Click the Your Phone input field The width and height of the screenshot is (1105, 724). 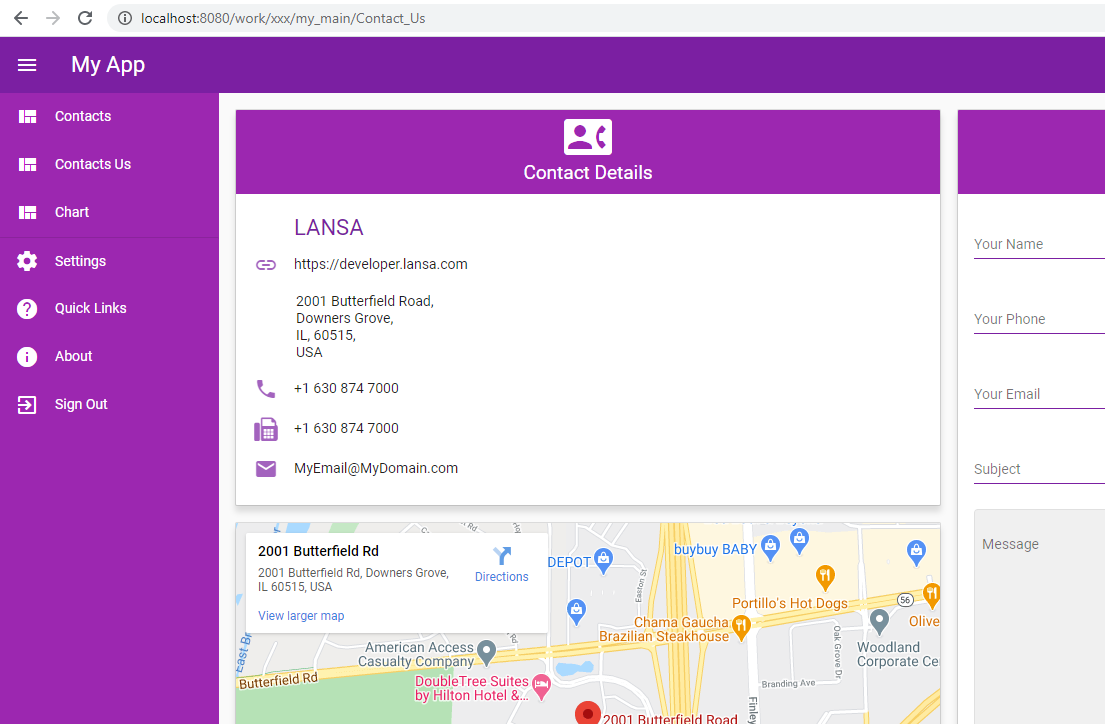(1039, 319)
